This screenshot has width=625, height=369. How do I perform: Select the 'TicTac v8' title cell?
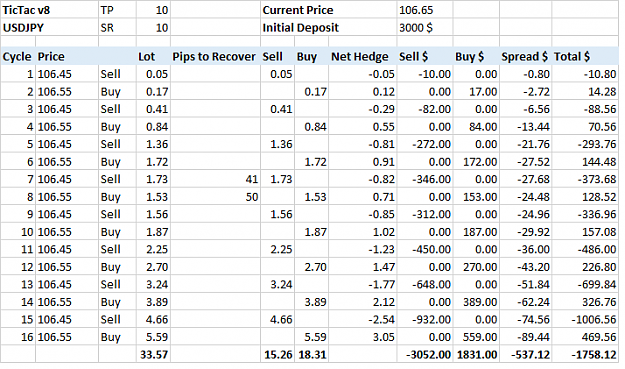(50, 10)
